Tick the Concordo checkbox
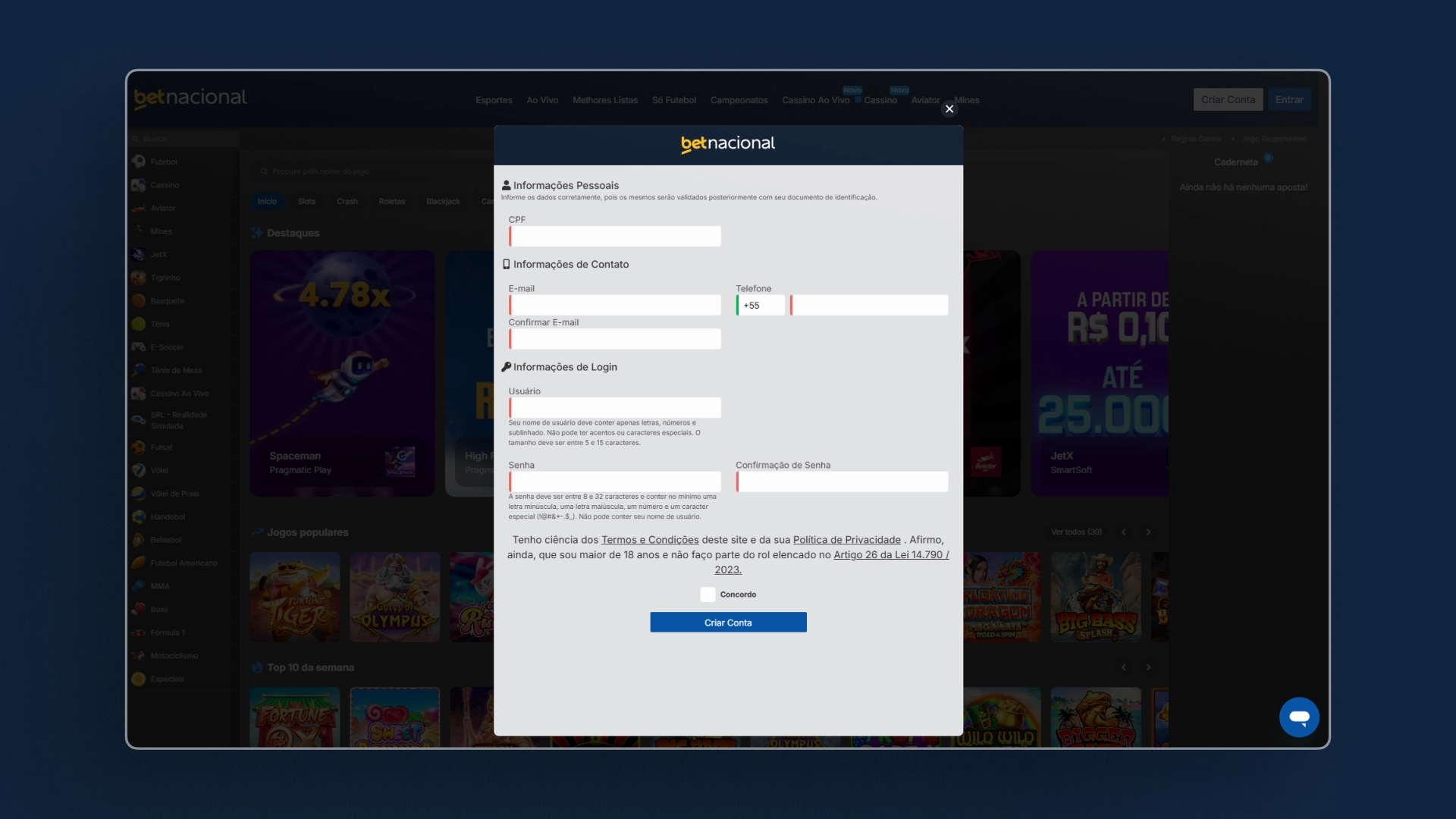 coord(708,595)
